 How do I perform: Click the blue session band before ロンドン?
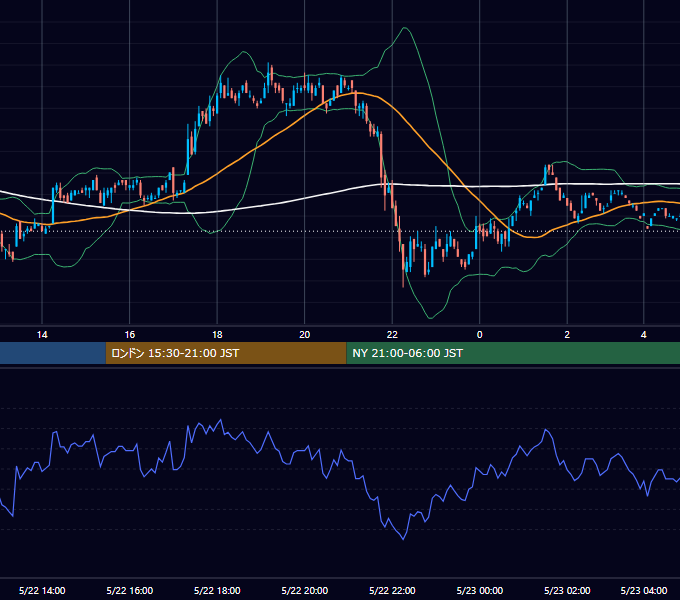point(53,353)
